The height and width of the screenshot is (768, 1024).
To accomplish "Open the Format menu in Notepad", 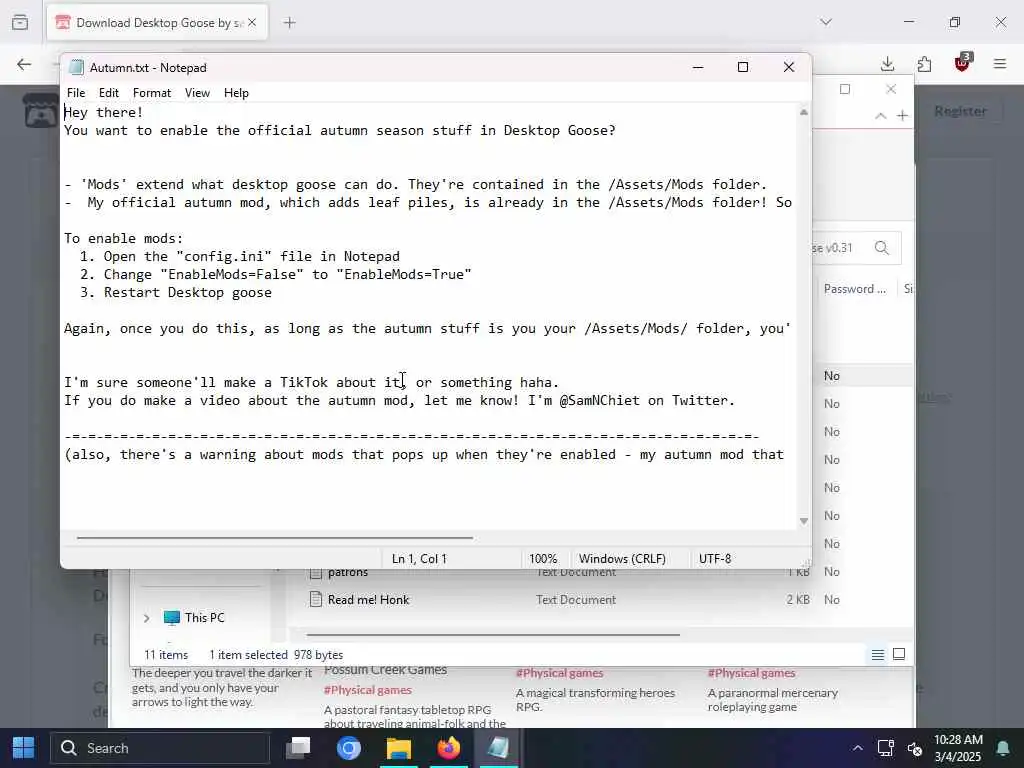I will tap(152, 93).
